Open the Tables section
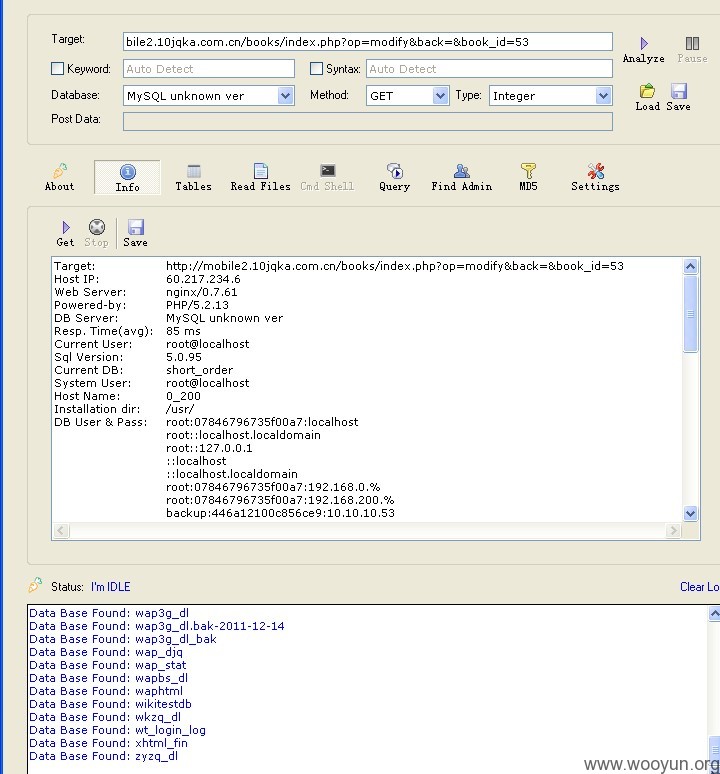This screenshot has height=774, width=720. coord(193,177)
